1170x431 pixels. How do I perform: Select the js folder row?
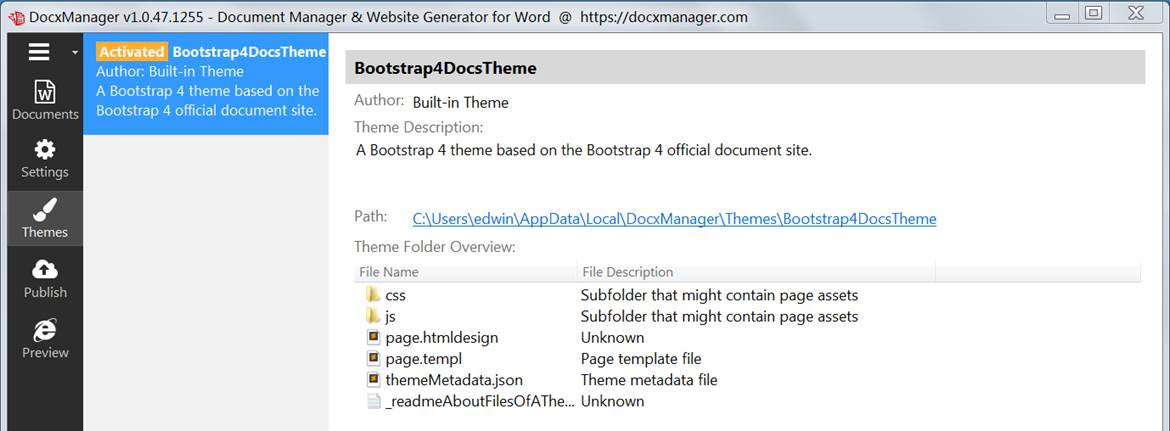pyautogui.click(x=747, y=316)
